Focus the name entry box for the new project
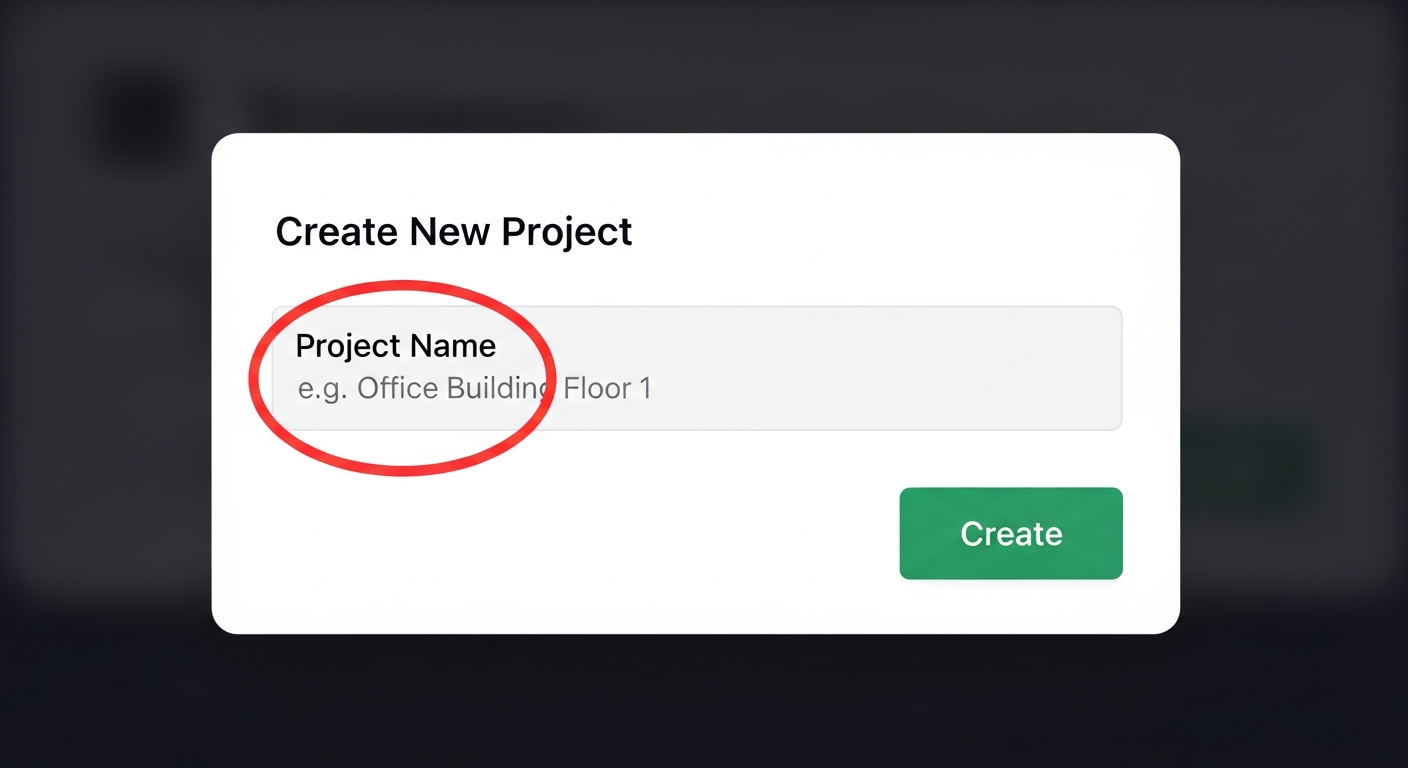The image size is (1408, 768). pos(697,368)
